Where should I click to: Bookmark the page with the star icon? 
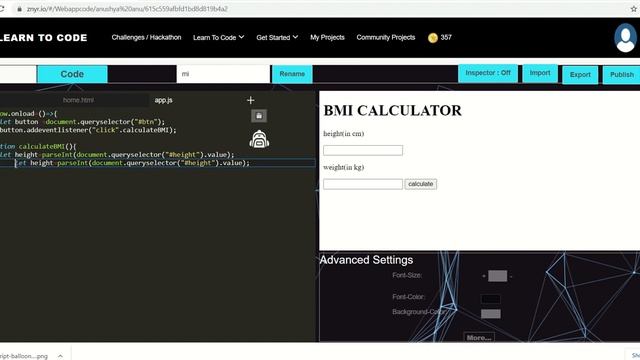634,9
